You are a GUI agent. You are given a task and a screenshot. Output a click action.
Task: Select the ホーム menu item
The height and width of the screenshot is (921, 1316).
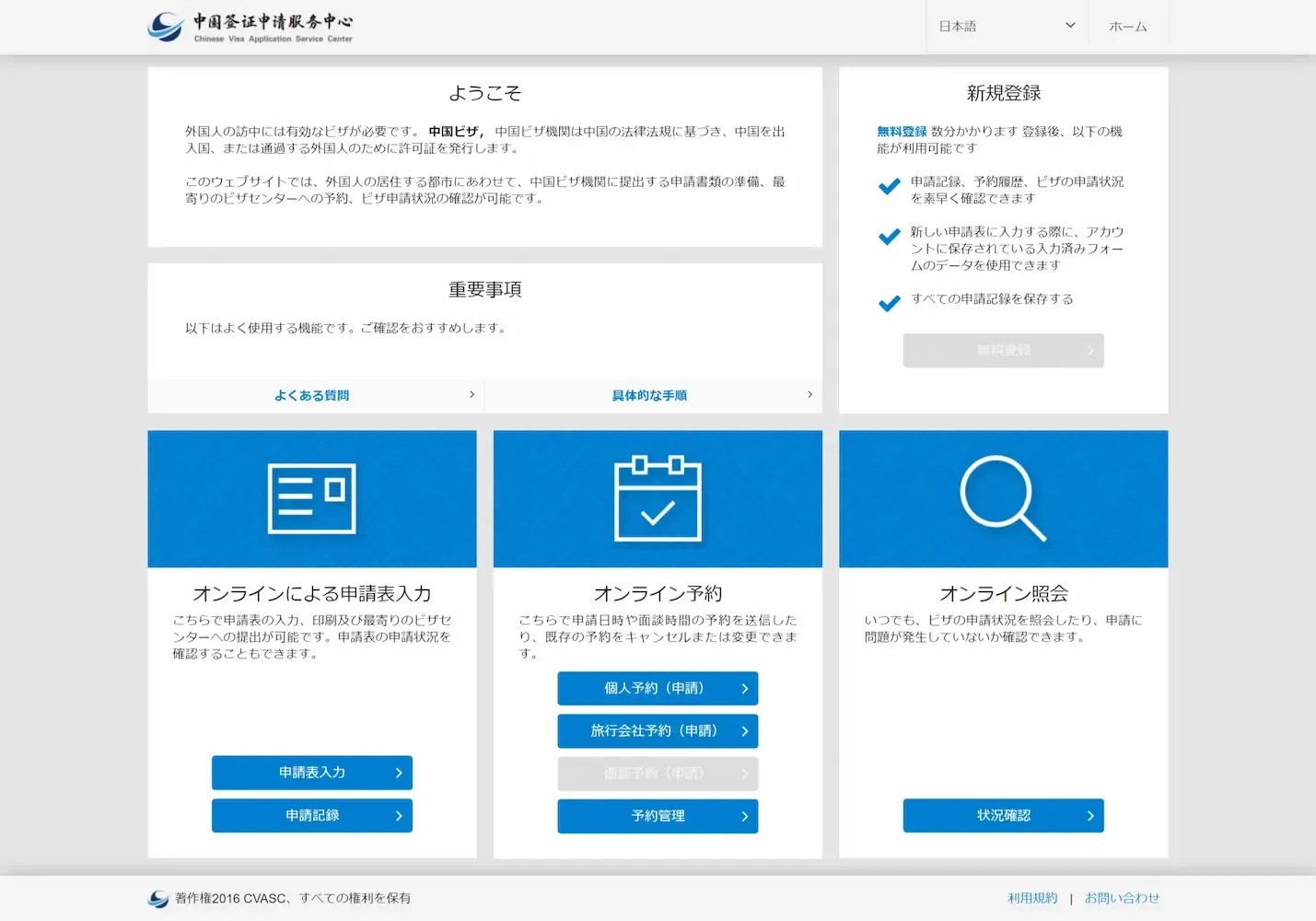pos(1128,26)
